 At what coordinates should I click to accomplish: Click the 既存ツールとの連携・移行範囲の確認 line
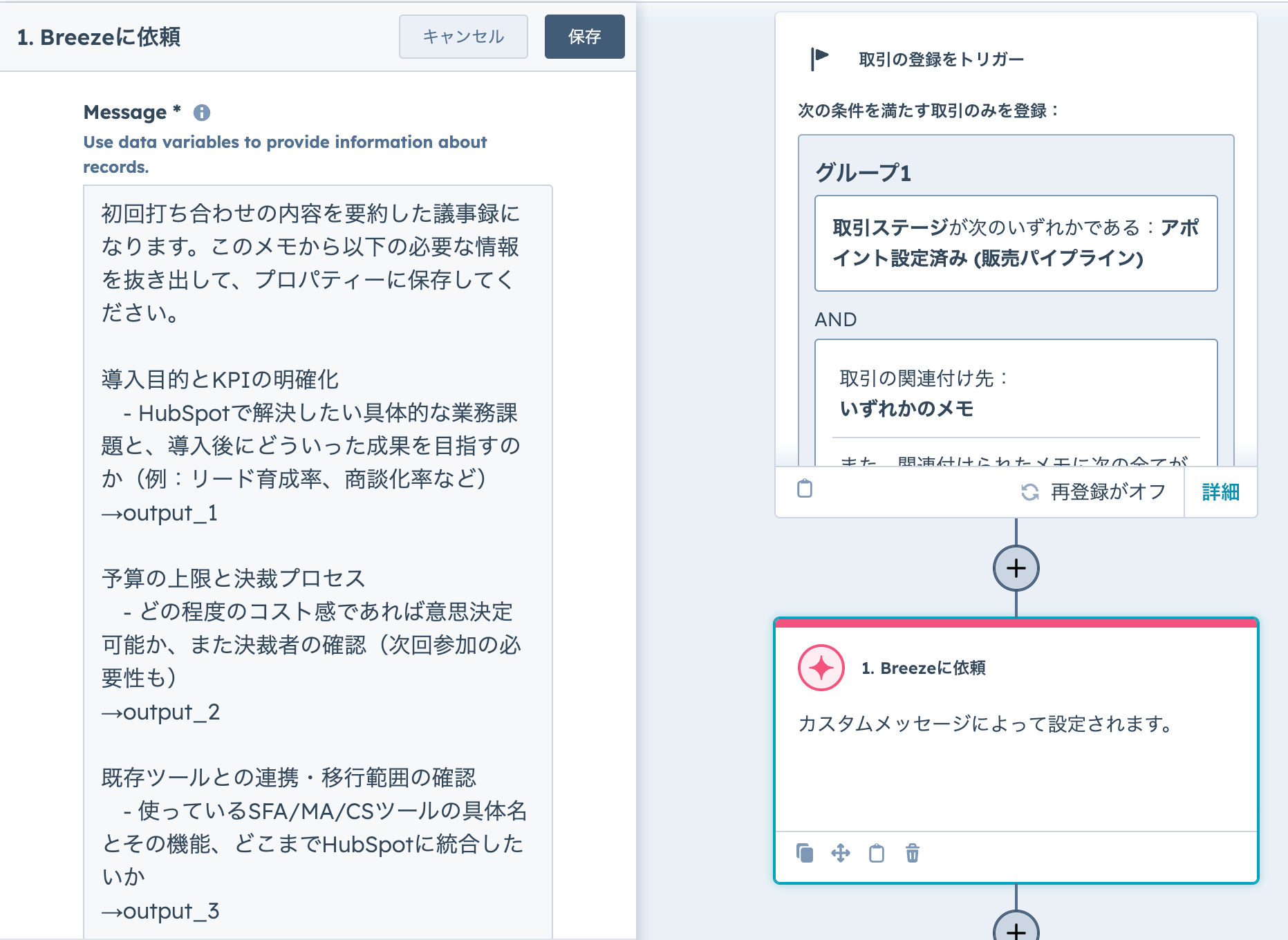coord(289,778)
